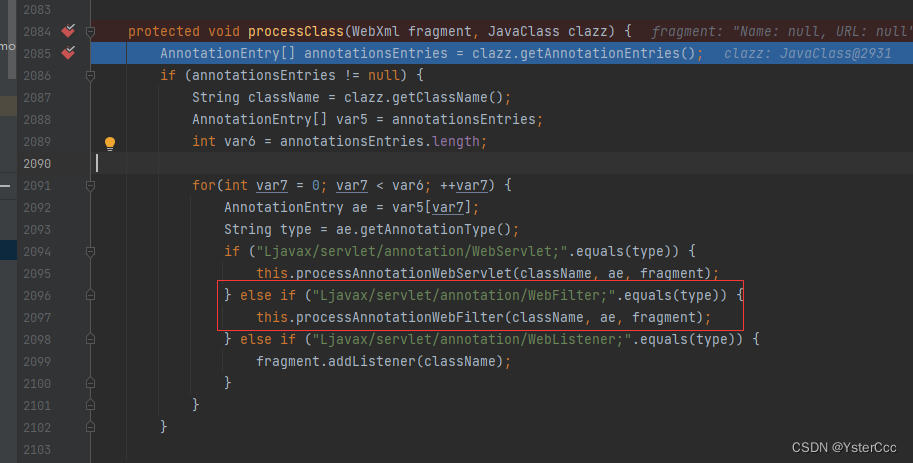This screenshot has height=463, width=913.
Task: Click the "Ljavax/servlet/annotation/WebFilter;" string
Action: pos(464,295)
